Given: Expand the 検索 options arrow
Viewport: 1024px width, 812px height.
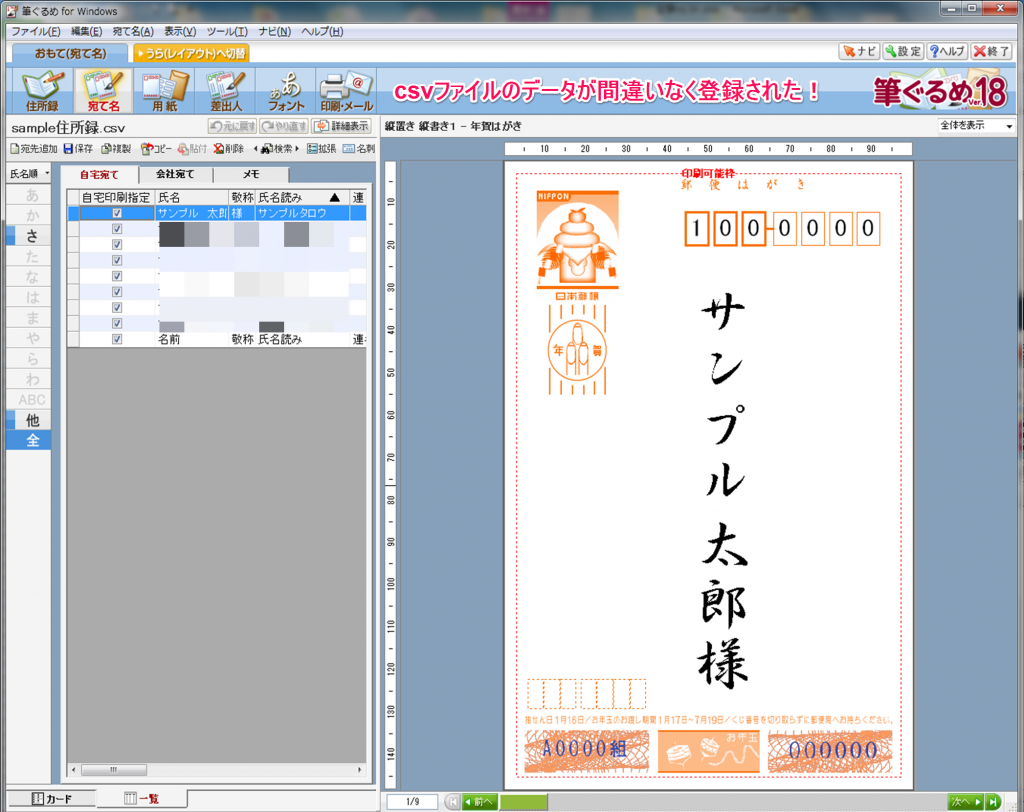Looking at the screenshot, I should pos(299,149).
